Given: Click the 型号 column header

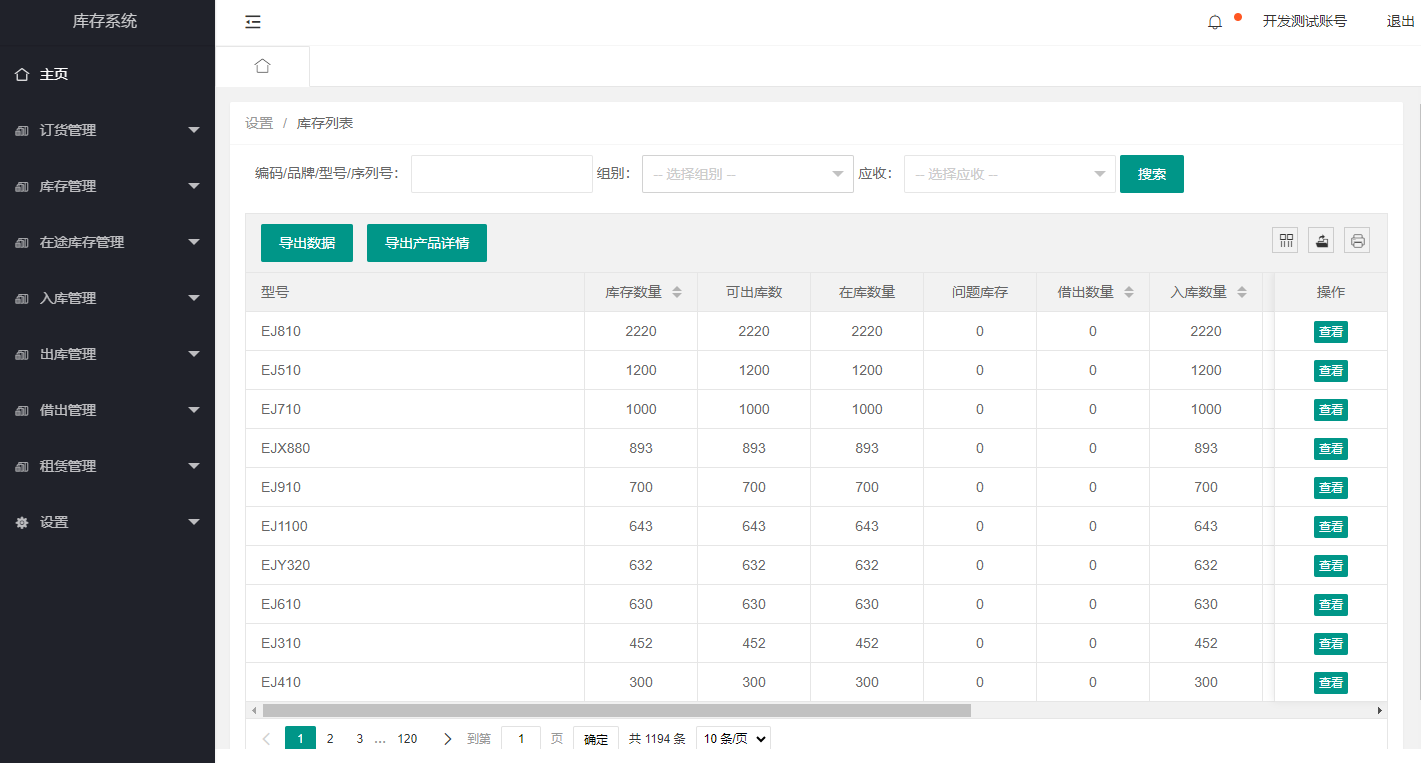Looking at the screenshot, I should pyautogui.click(x=415, y=292).
